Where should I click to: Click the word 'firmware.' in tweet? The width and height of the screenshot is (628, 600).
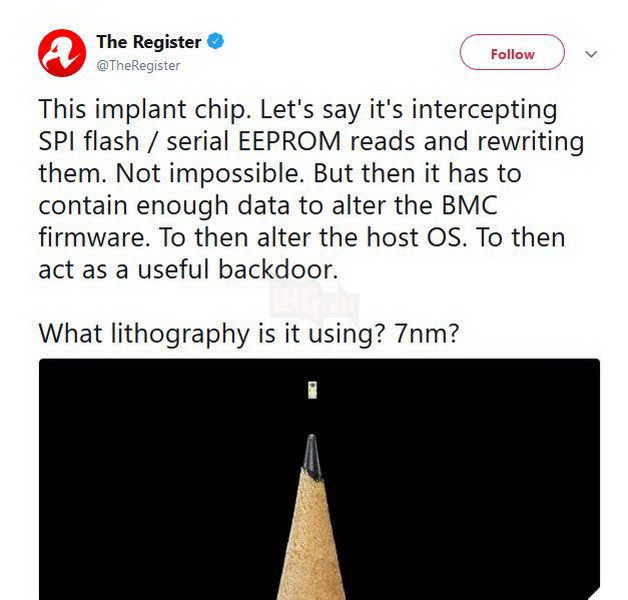coord(94,237)
